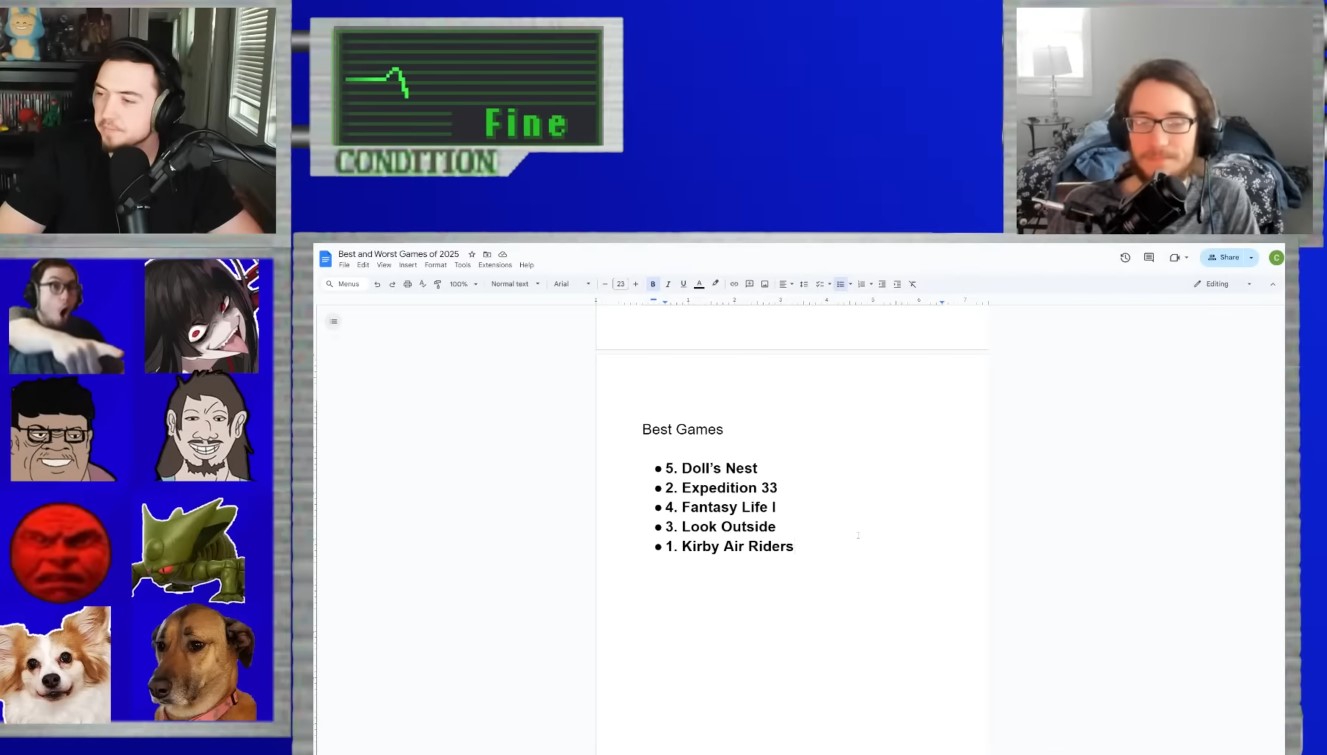Viewport: 1327px width, 755px height.
Task: Search the Menus box
Action: point(343,284)
